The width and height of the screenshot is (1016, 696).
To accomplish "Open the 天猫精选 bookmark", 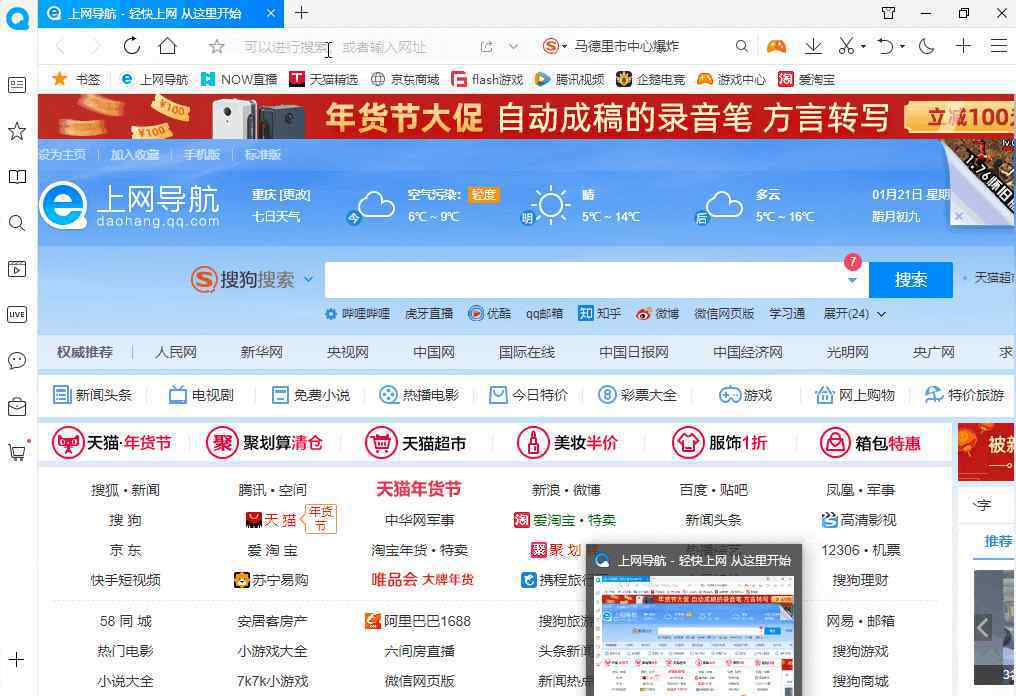I will (323, 80).
